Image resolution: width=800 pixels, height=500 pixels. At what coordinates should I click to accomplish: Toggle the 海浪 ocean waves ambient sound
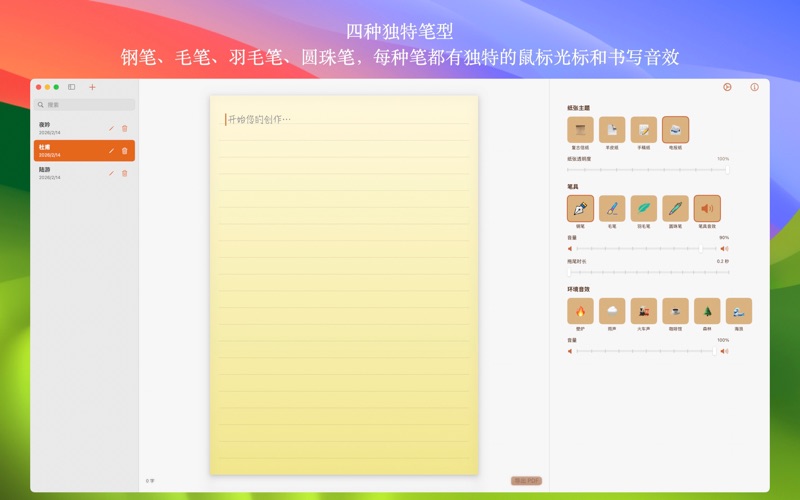738,311
